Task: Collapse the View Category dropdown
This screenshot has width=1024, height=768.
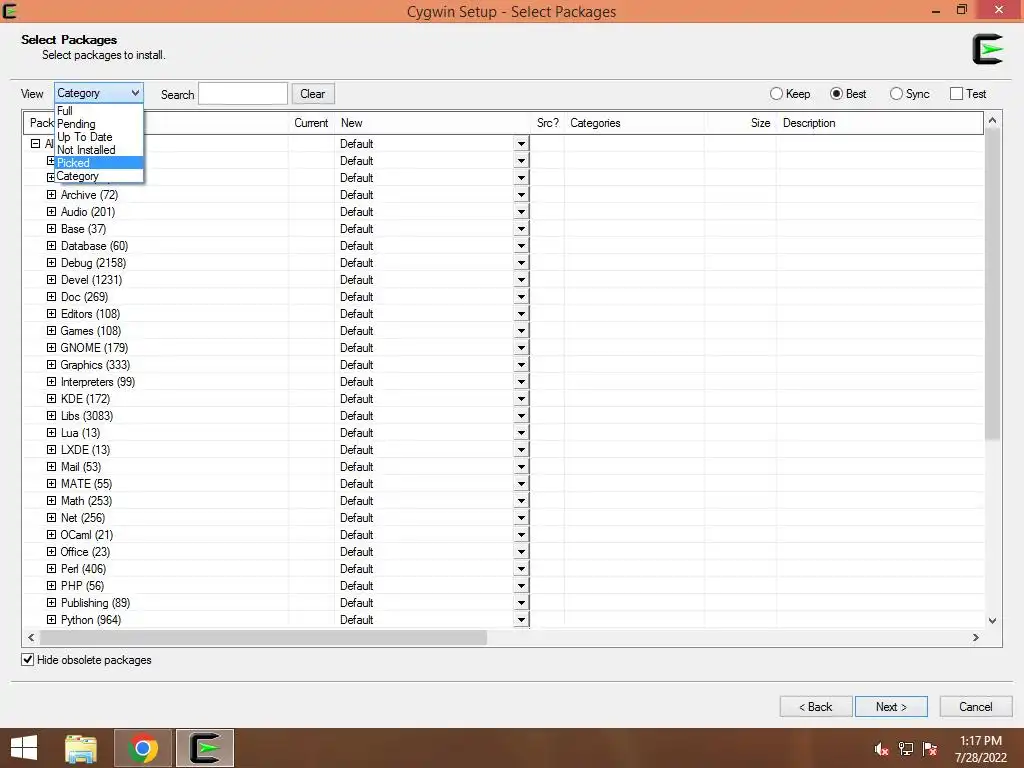Action: click(99, 93)
